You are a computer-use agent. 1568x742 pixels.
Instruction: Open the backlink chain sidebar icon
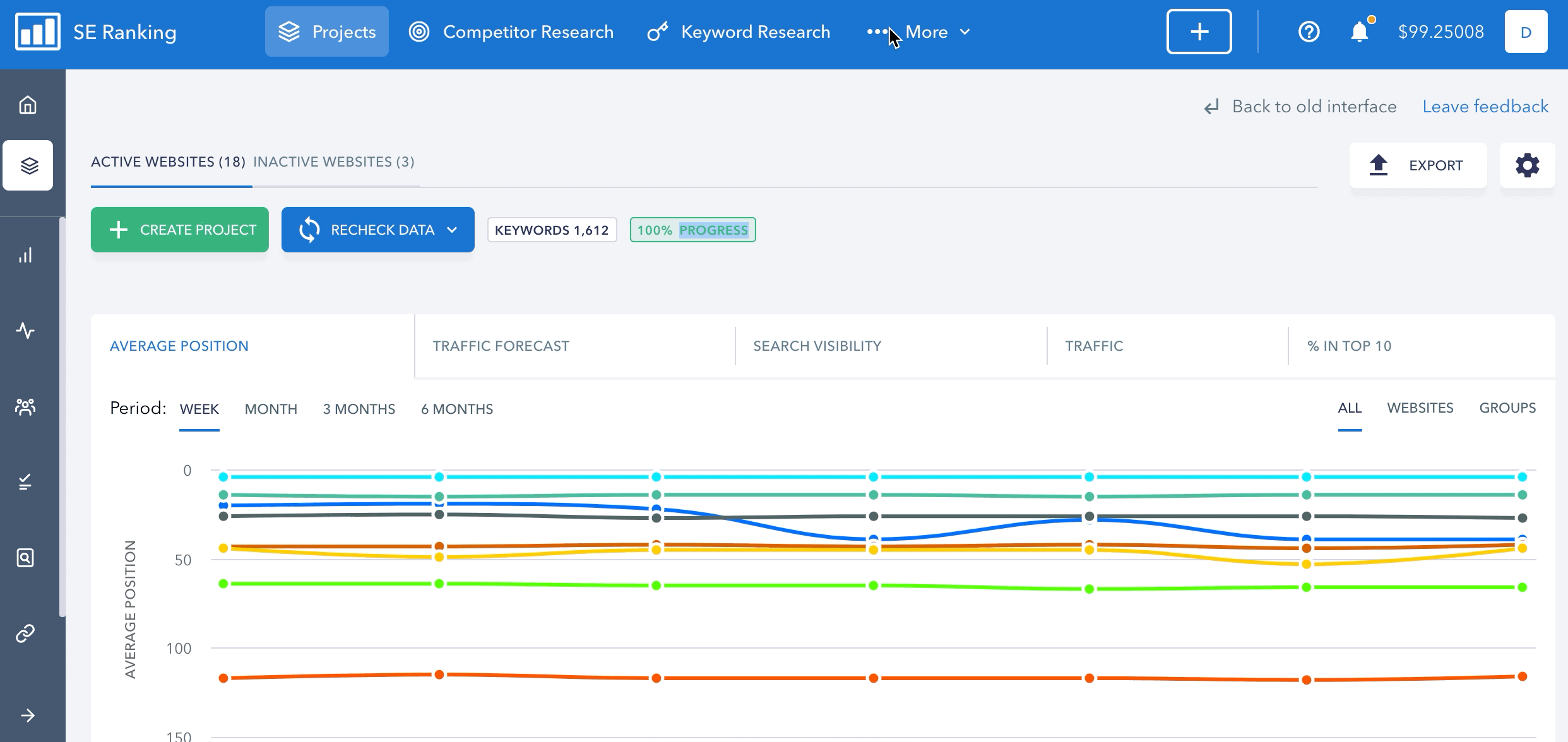[x=25, y=633]
